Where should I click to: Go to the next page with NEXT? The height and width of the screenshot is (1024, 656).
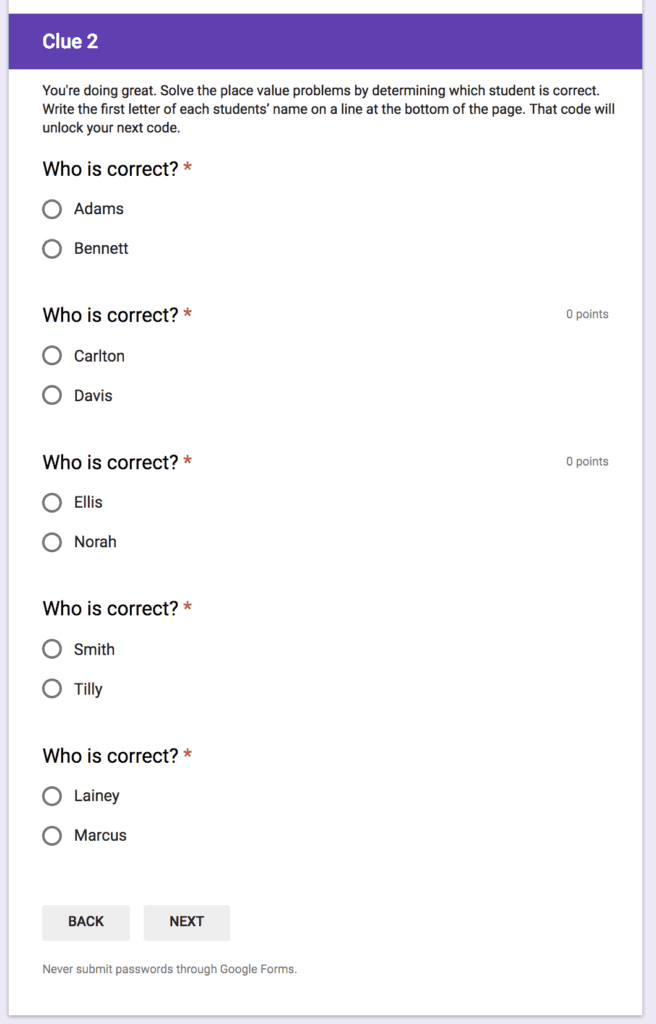pyautogui.click(x=186, y=922)
